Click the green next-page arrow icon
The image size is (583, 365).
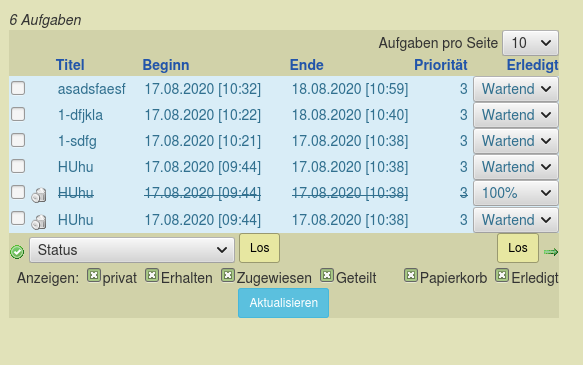551,252
